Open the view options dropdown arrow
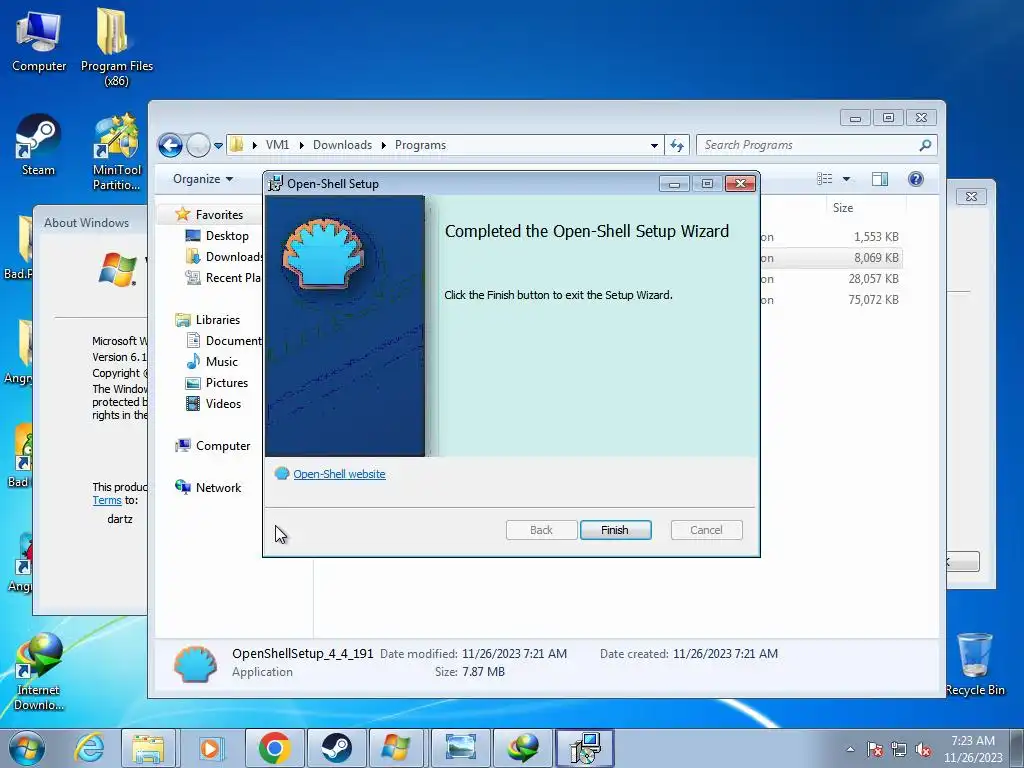Image resolution: width=1024 pixels, height=768 pixels. (846, 179)
